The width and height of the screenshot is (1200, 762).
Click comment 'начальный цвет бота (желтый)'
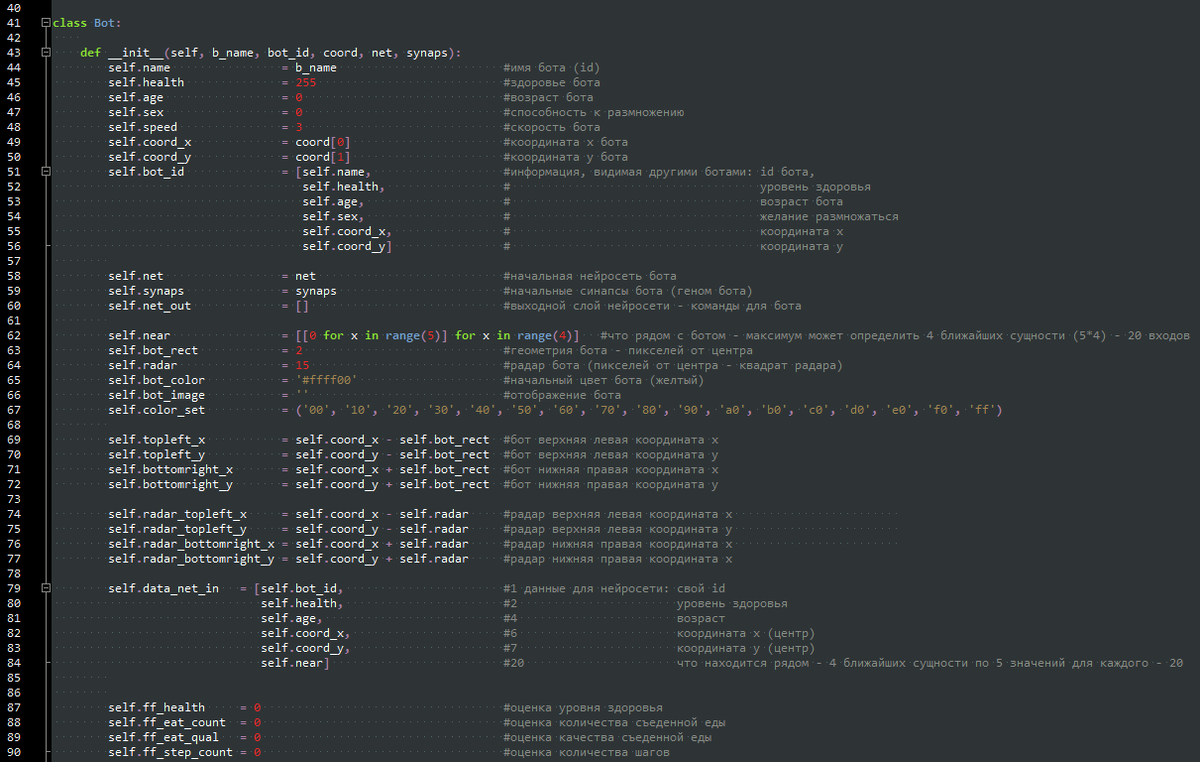tap(607, 380)
